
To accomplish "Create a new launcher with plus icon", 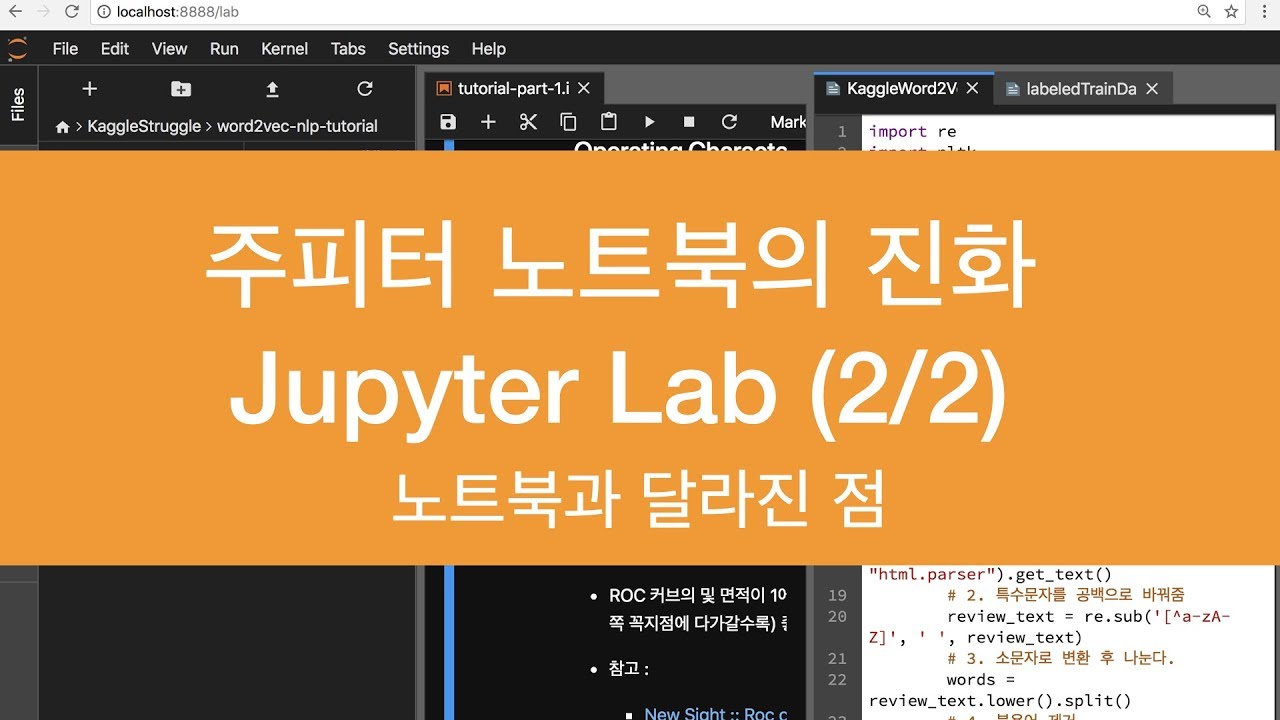I will click(89, 89).
